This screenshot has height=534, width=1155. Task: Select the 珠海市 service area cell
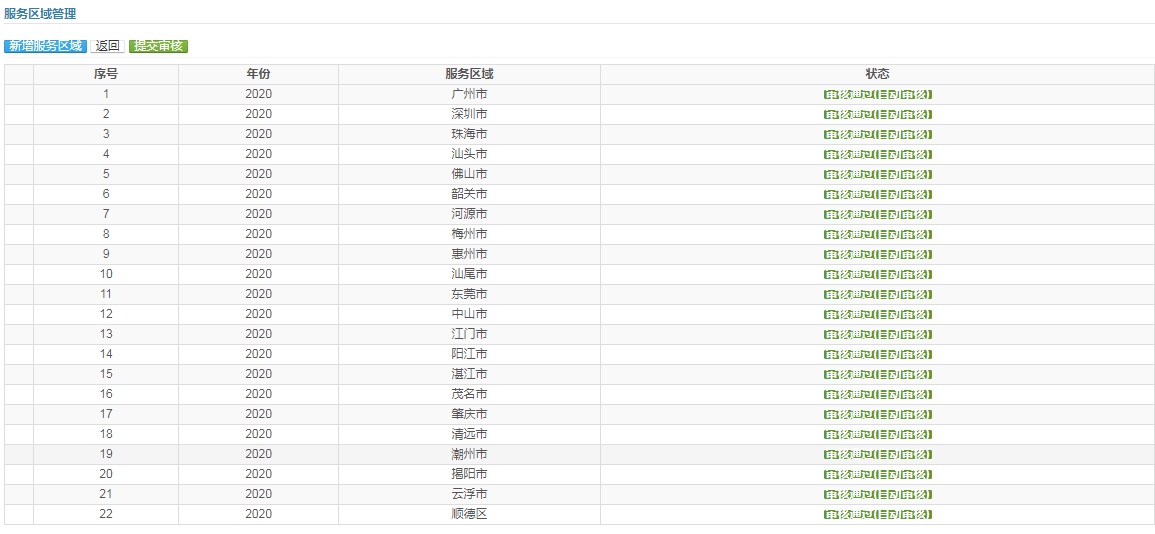coord(469,134)
